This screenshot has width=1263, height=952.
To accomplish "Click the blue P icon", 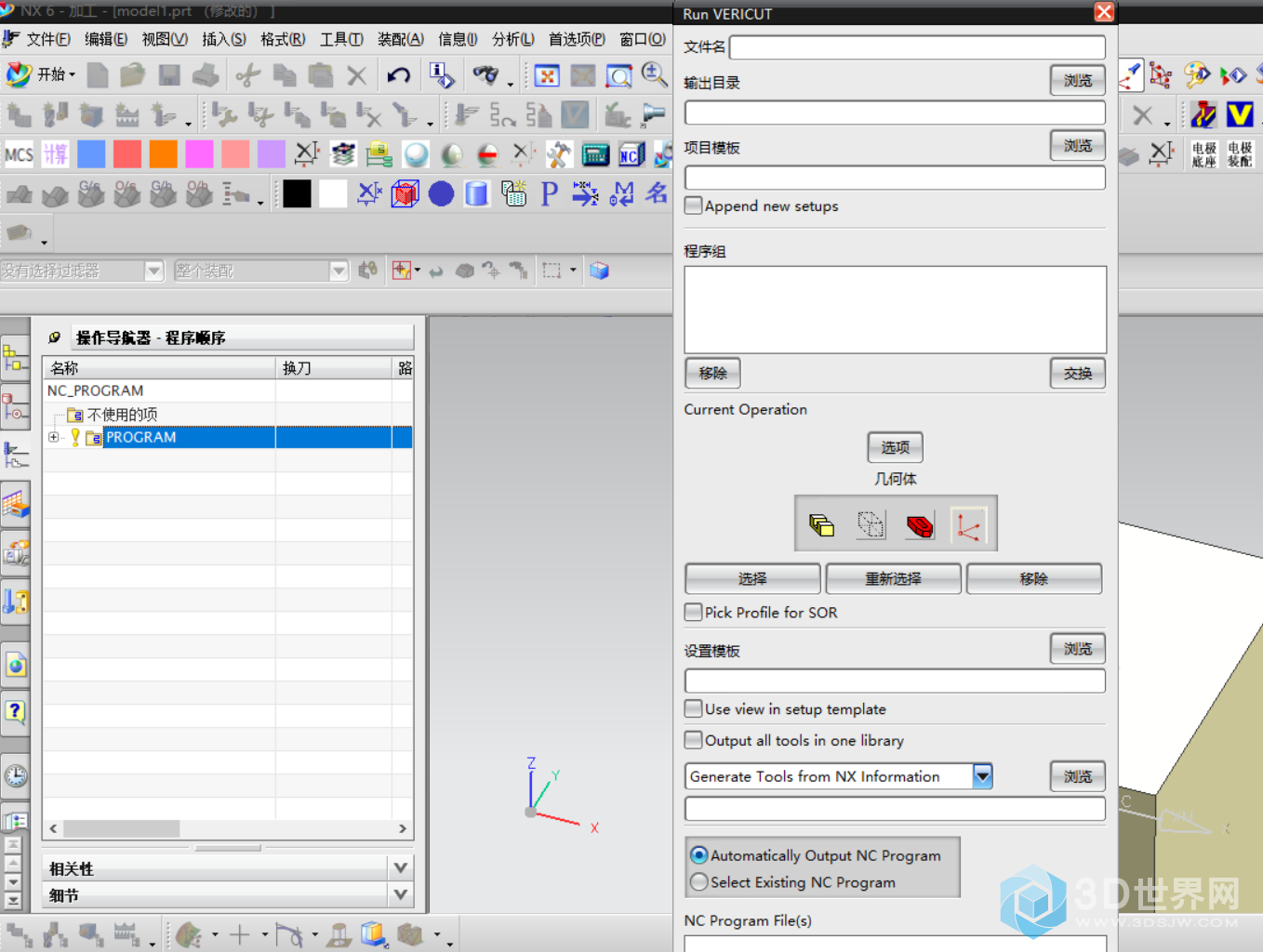I will 550,193.
